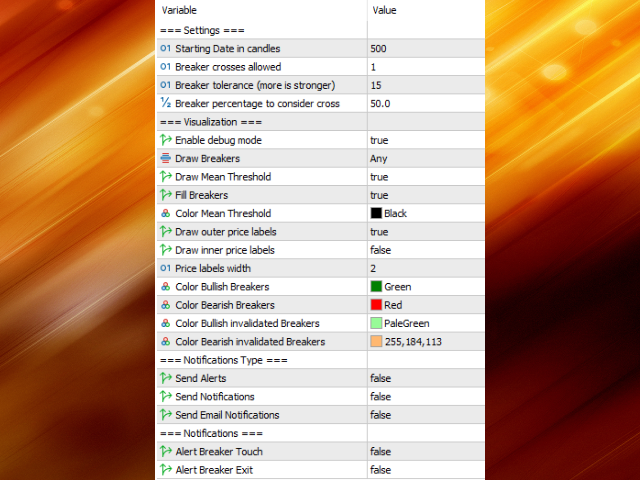Click the boolean icon beside Draw outer price labels

point(165,231)
